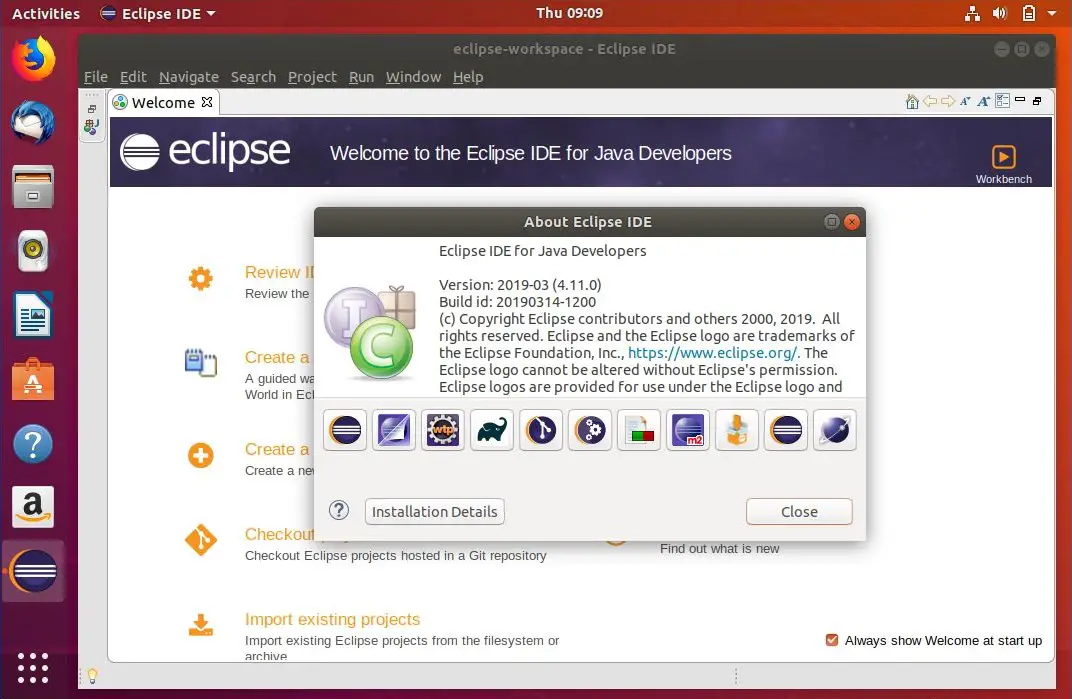This screenshot has height=699, width=1072.
Task: Open the Workbench from the Welcome banner
Action: [1003, 164]
